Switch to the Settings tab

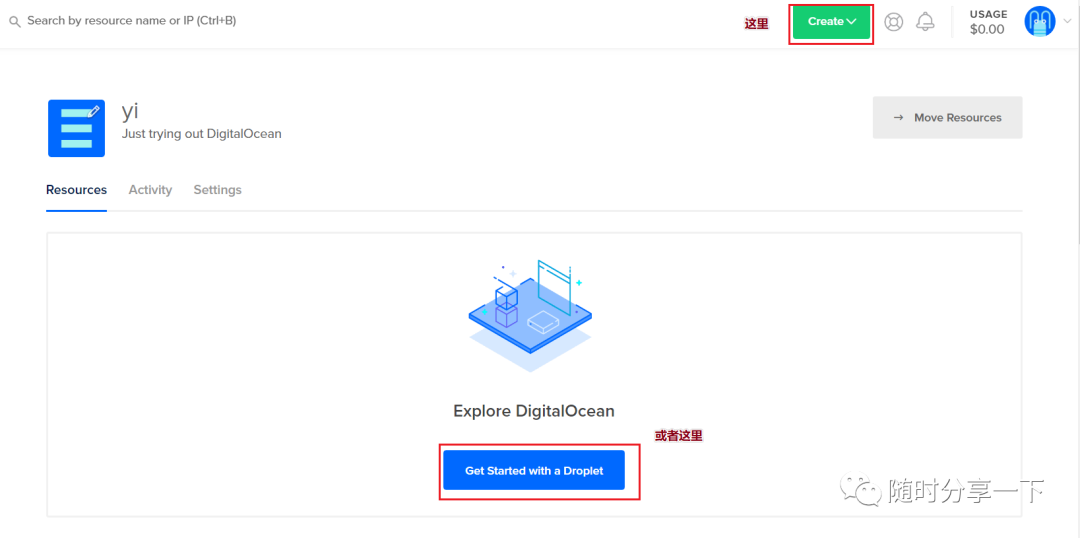click(218, 190)
